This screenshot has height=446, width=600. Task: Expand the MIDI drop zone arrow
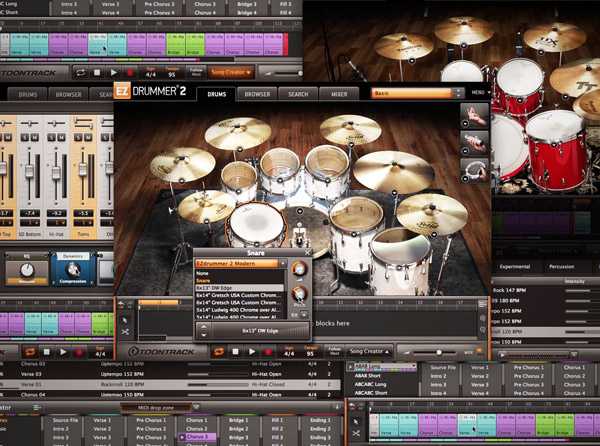point(196,407)
